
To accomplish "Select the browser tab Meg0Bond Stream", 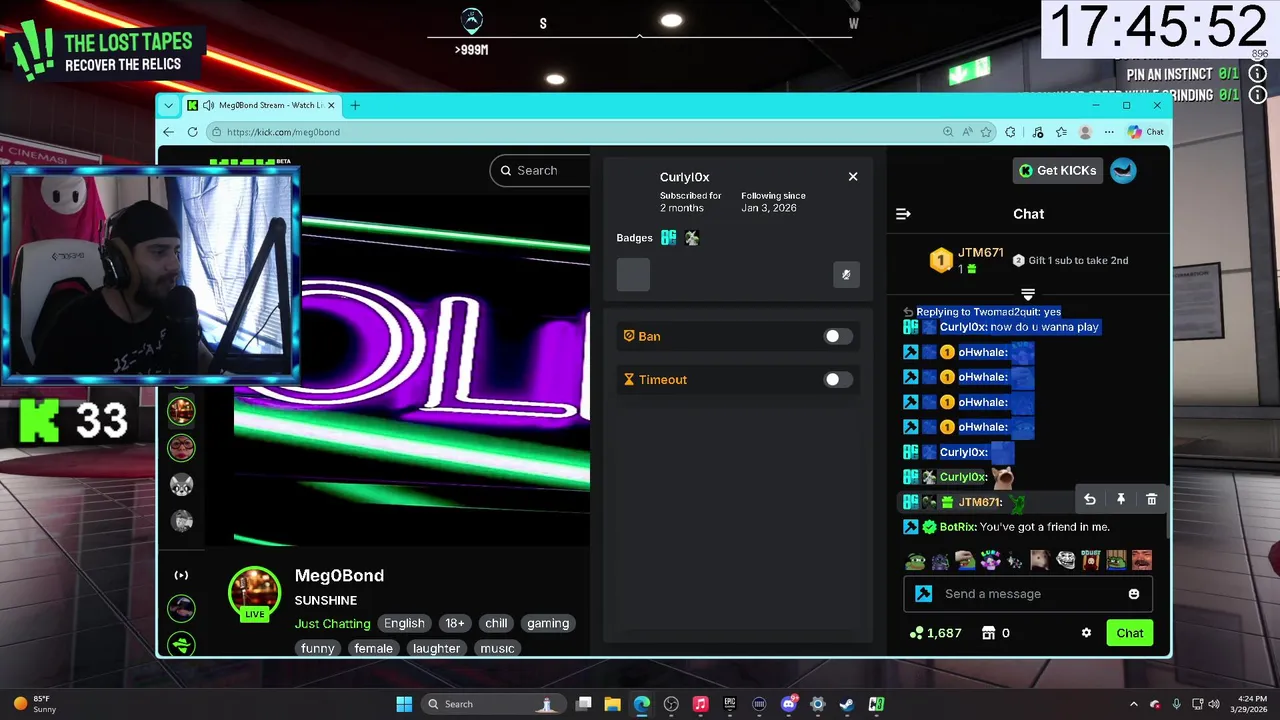I will click(x=263, y=105).
